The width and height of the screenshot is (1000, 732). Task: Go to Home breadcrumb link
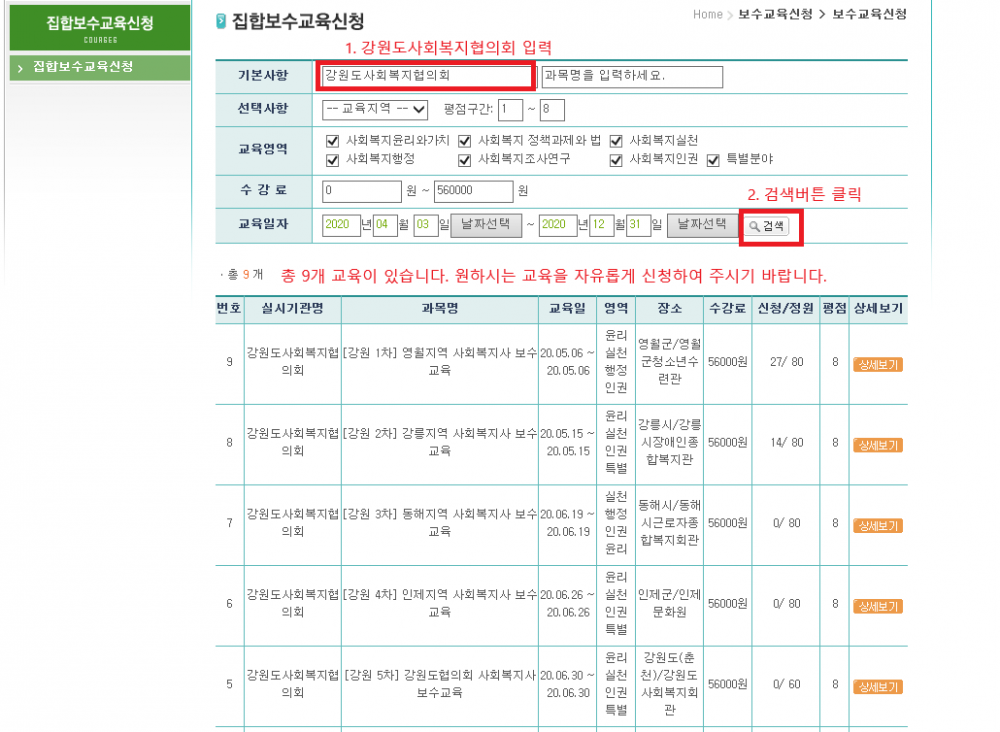tap(708, 14)
